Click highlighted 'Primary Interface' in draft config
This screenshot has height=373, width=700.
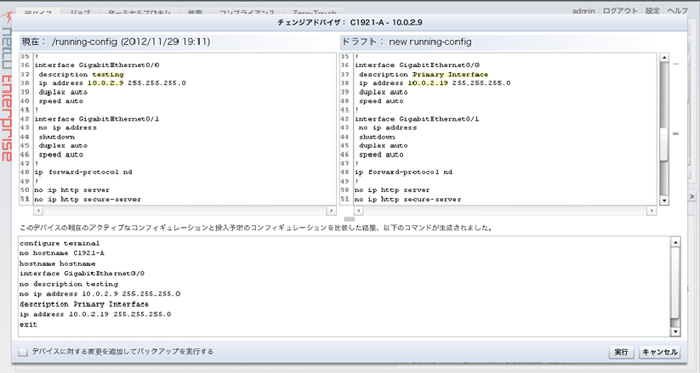pyautogui.click(x=450, y=75)
